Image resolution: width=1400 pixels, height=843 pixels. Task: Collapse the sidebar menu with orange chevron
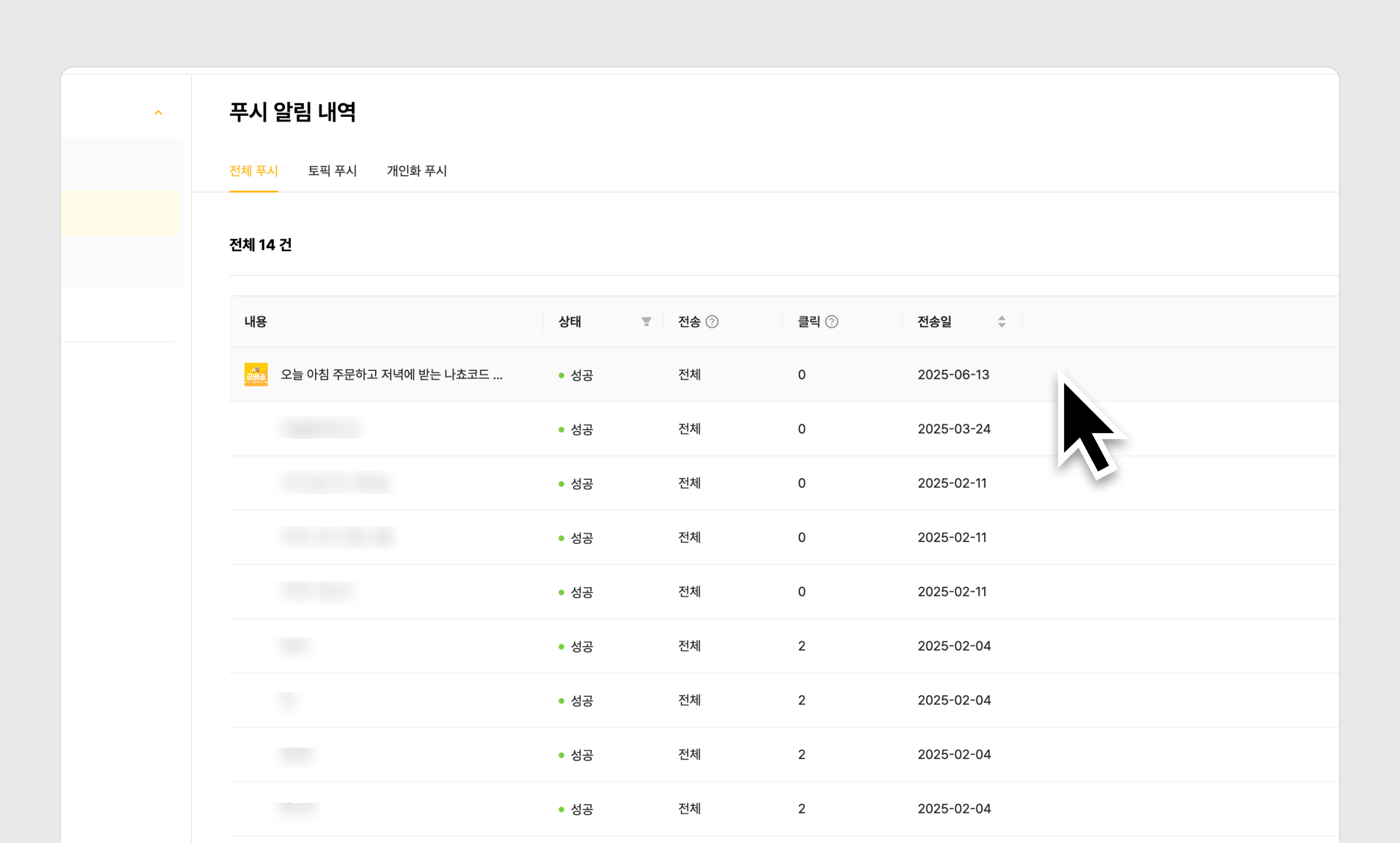[x=158, y=112]
